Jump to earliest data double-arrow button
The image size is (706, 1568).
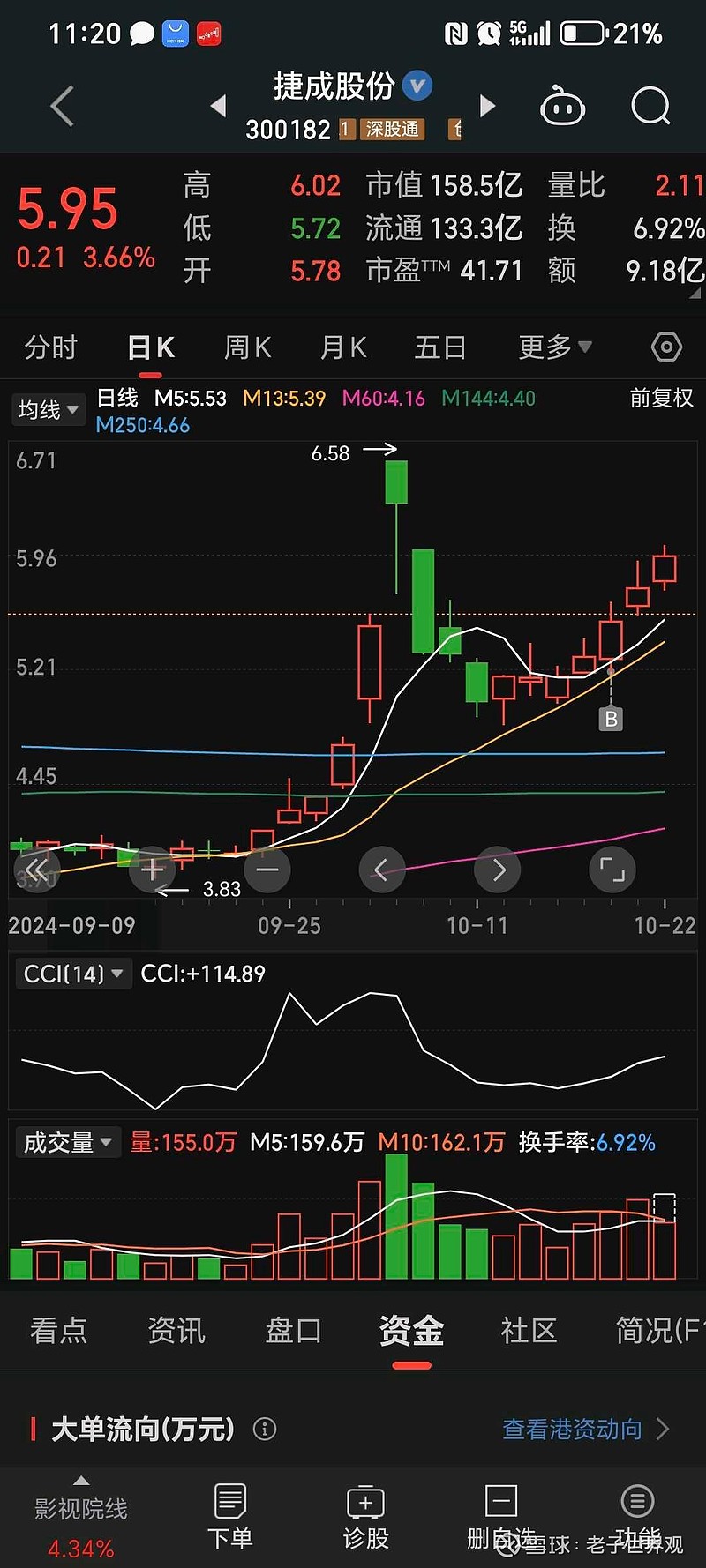[36, 870]
